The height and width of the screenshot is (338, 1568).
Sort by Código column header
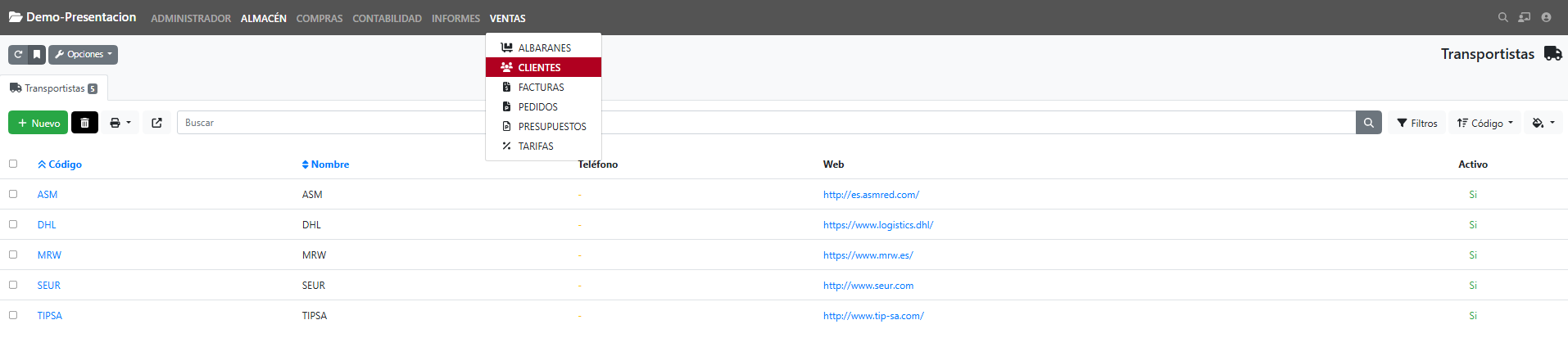60,164
